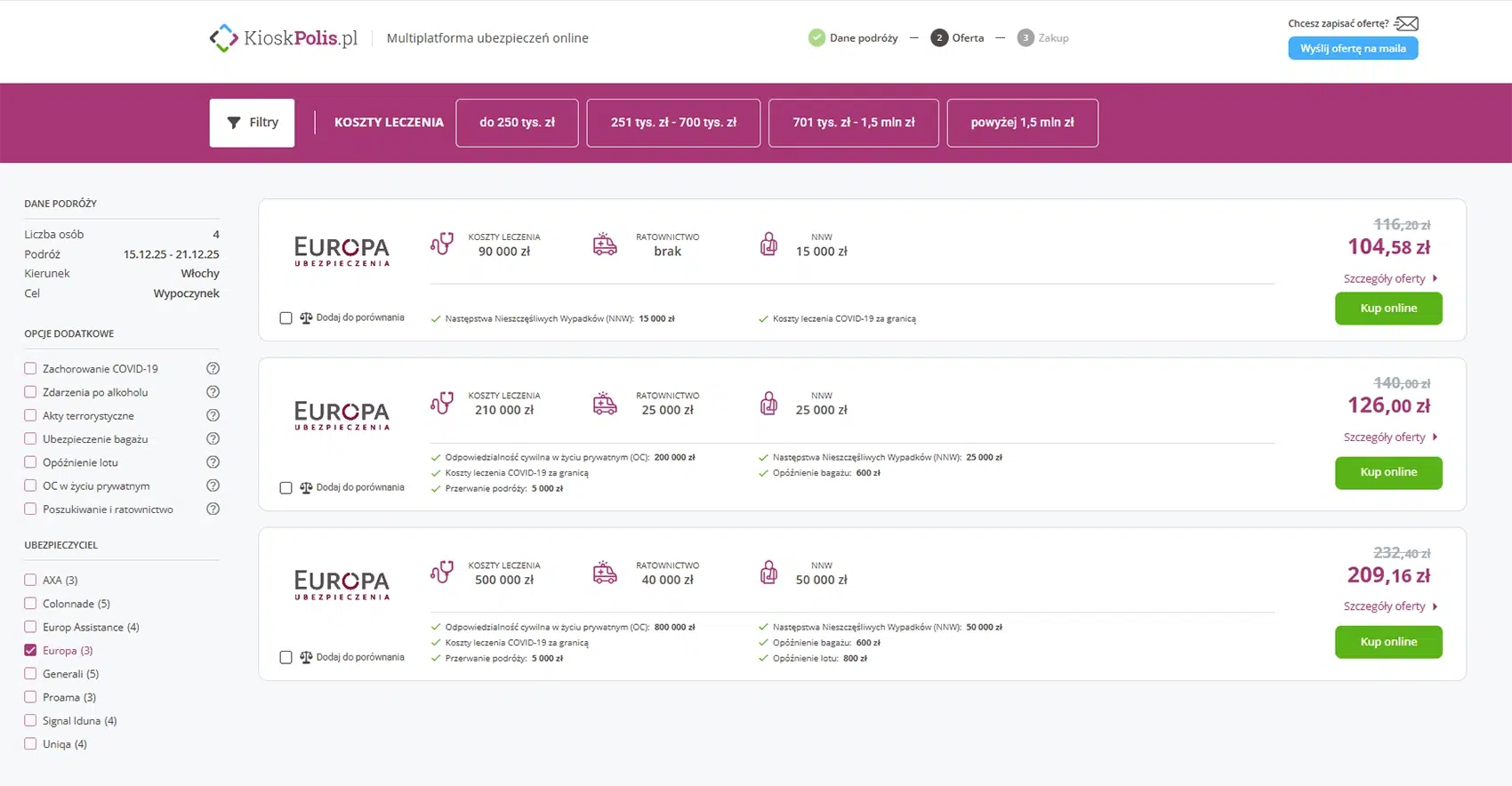Enable the Zdarzenia po alkoholu option

(31, 392)
